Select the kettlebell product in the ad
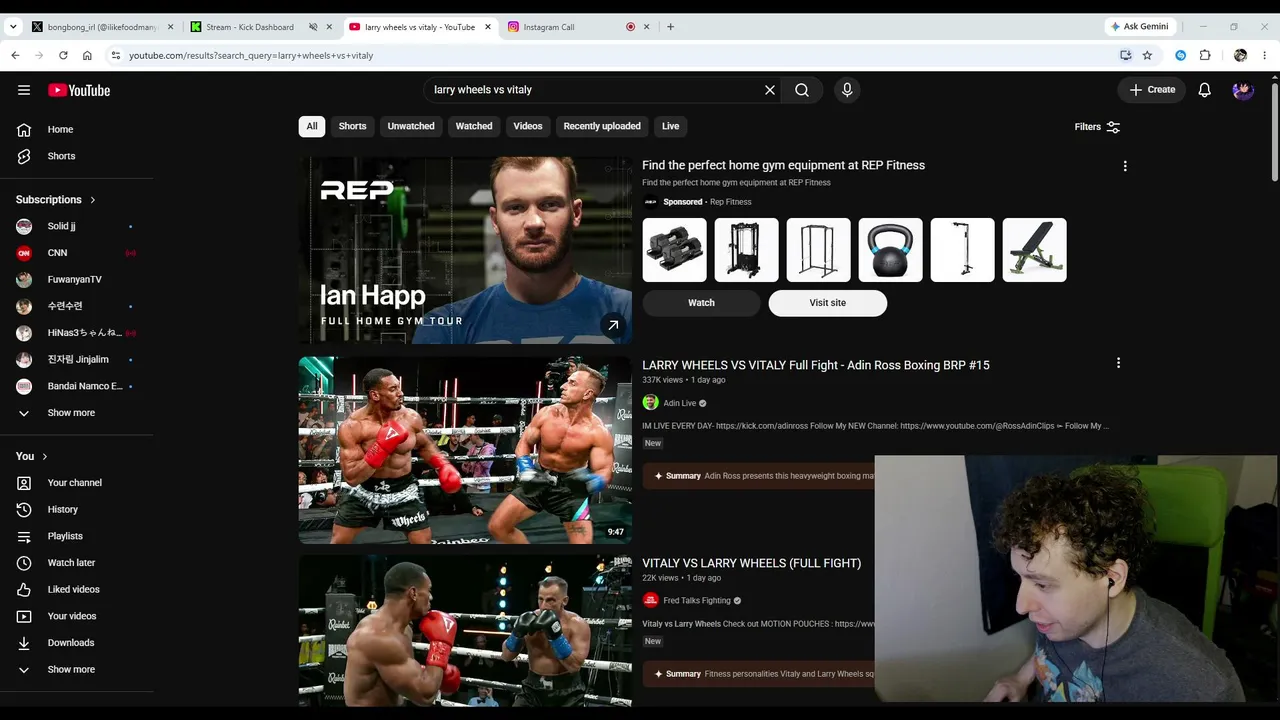Viewport: 1280px width, 720px height. (891, 250)
